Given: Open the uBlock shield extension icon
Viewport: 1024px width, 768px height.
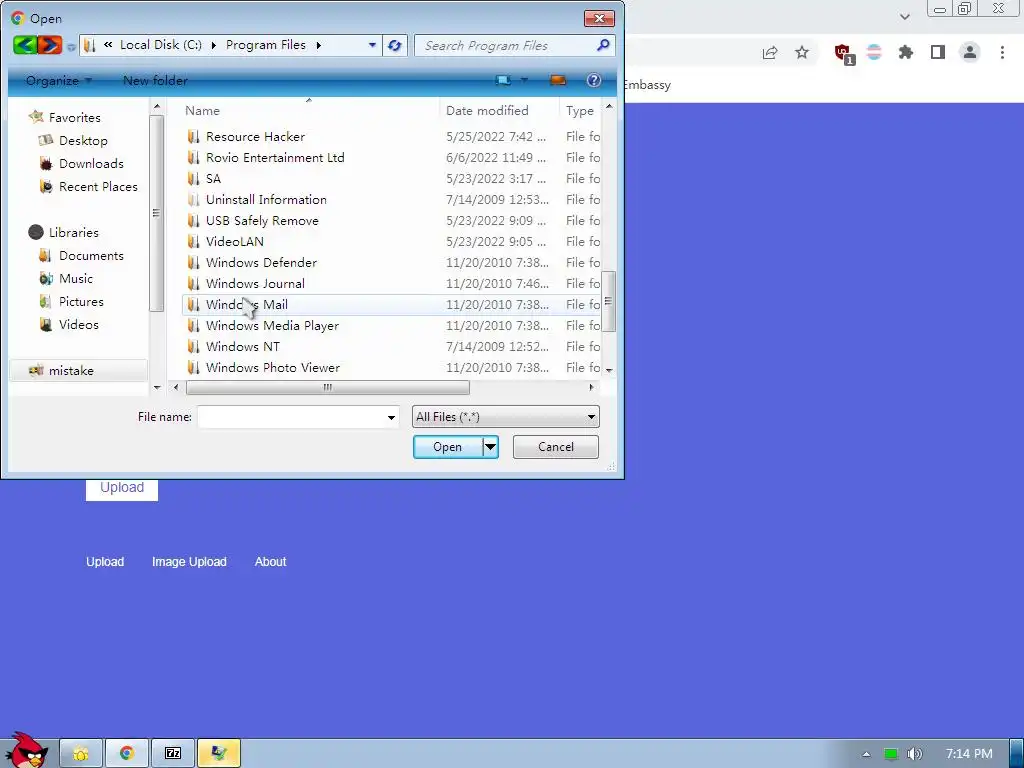Looking at the screenshot, I should [844, 54].
